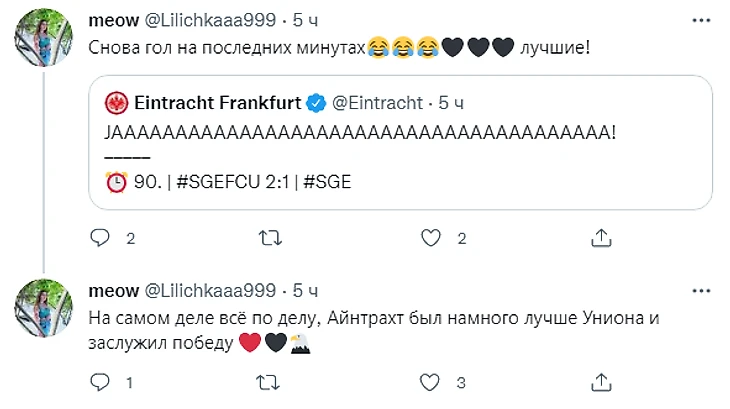Share the first tweet via share icon

pos(601,237)
